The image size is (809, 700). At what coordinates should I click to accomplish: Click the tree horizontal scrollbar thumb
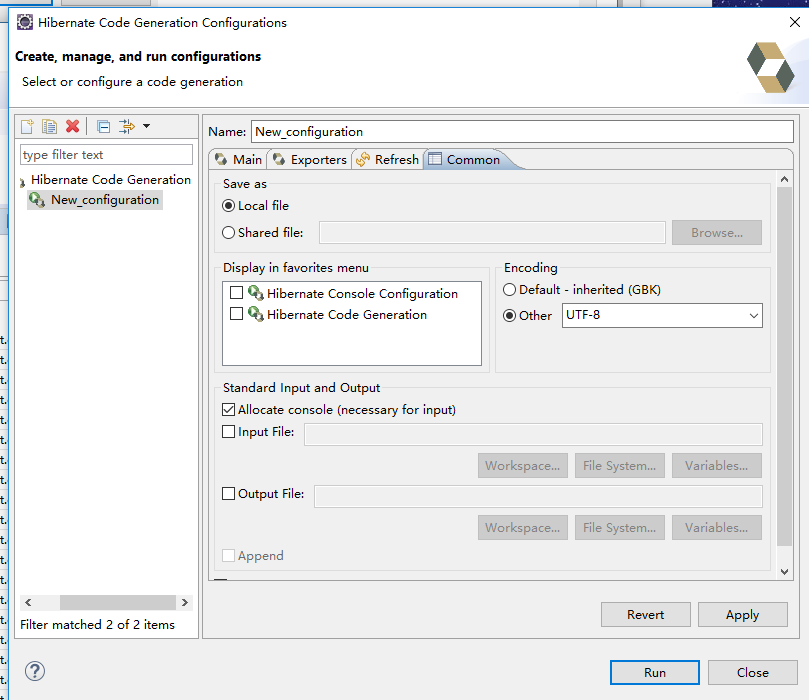(x=118, y=603)
